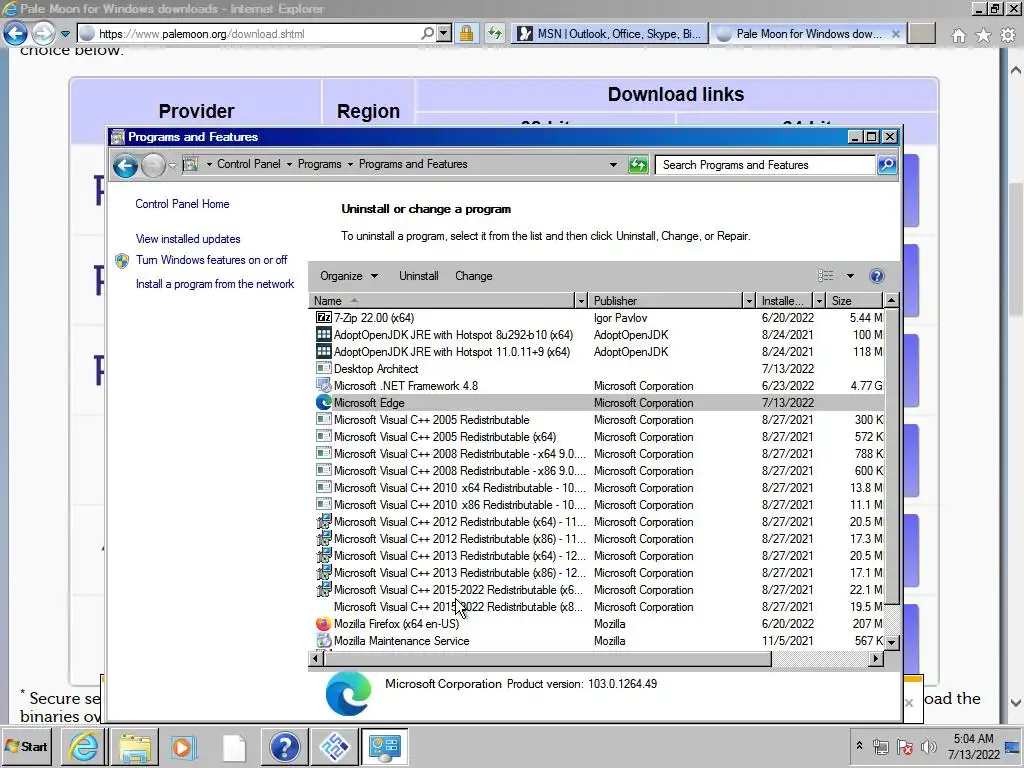Close the Pale Moon tab
Image resolution: width=1024 pixels, height=768 pixels.
click(895, 34)
